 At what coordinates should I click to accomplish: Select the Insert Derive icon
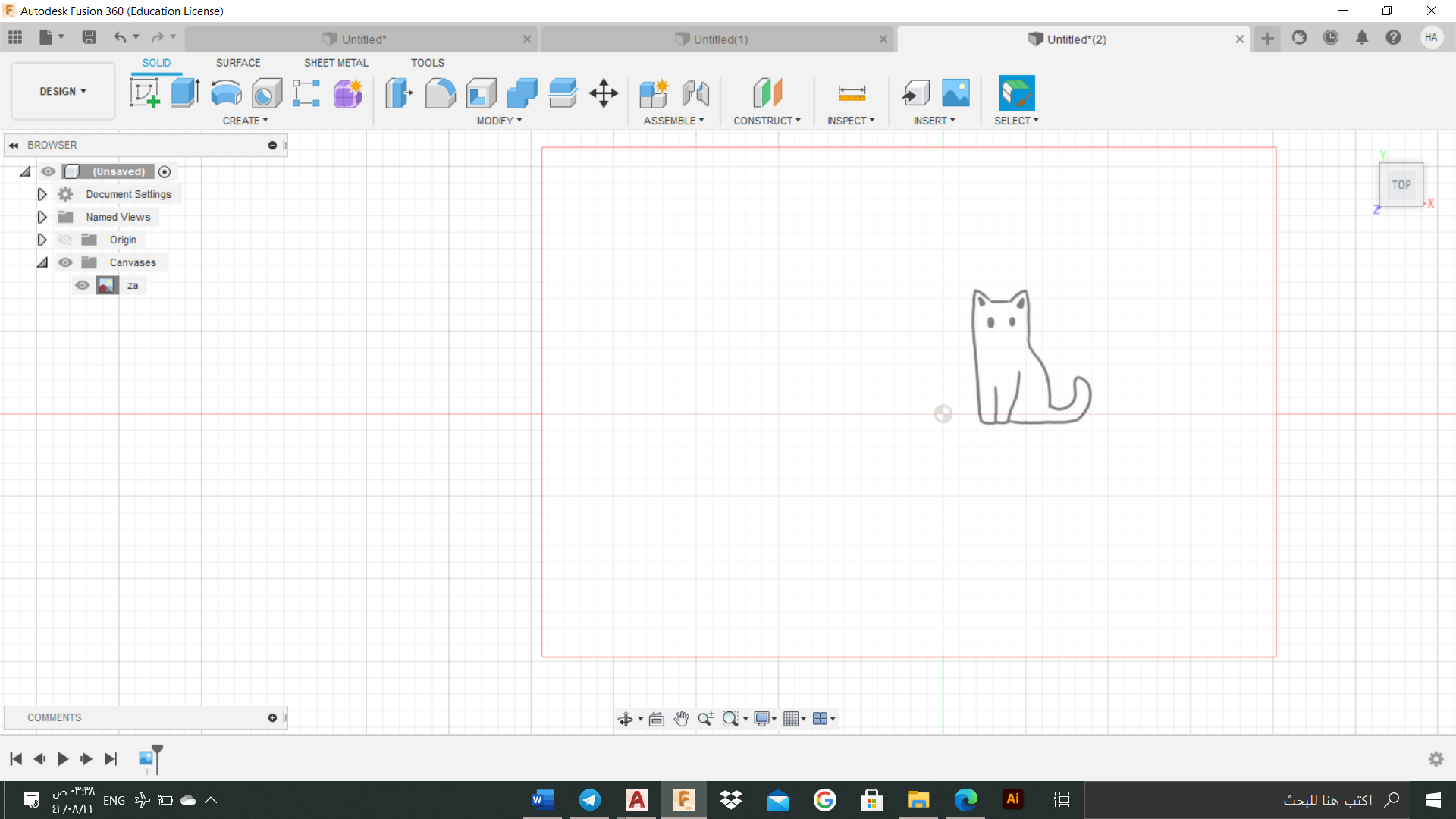click(916, 93)
